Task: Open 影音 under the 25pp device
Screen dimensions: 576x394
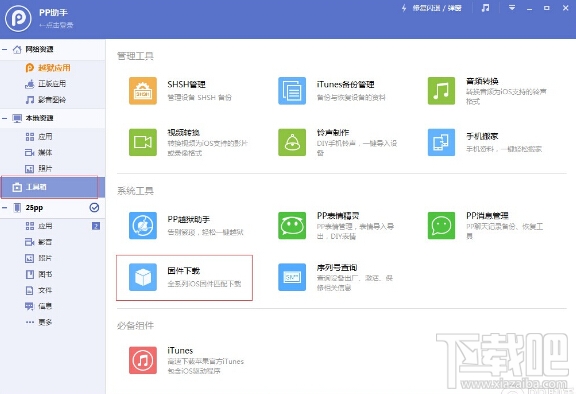Action: click(x=39, y=242)
